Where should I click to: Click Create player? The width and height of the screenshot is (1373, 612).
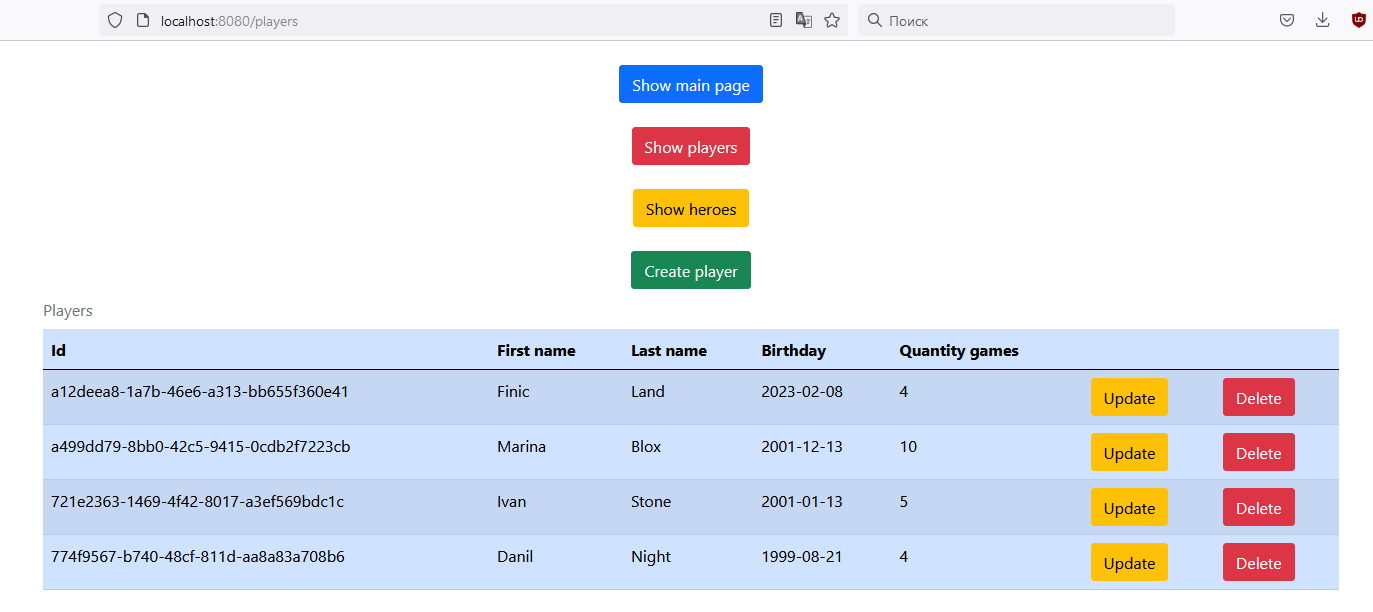(690, 270)
